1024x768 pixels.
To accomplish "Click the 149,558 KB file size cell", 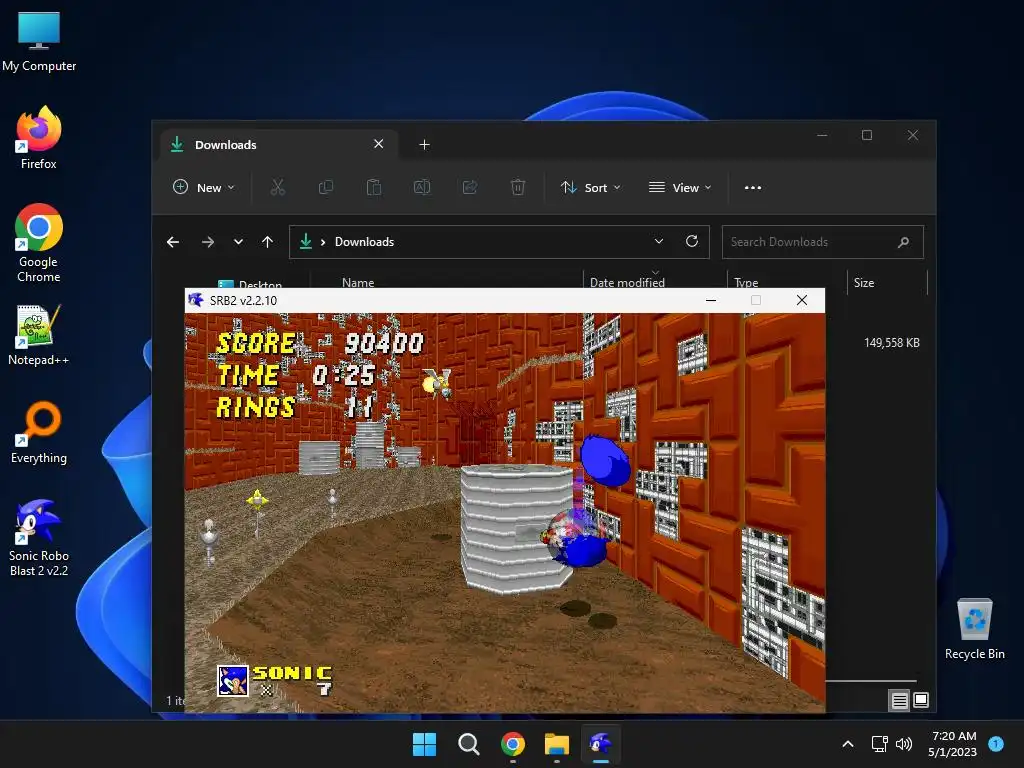I will pyautogui.click(x=891, y=343).
